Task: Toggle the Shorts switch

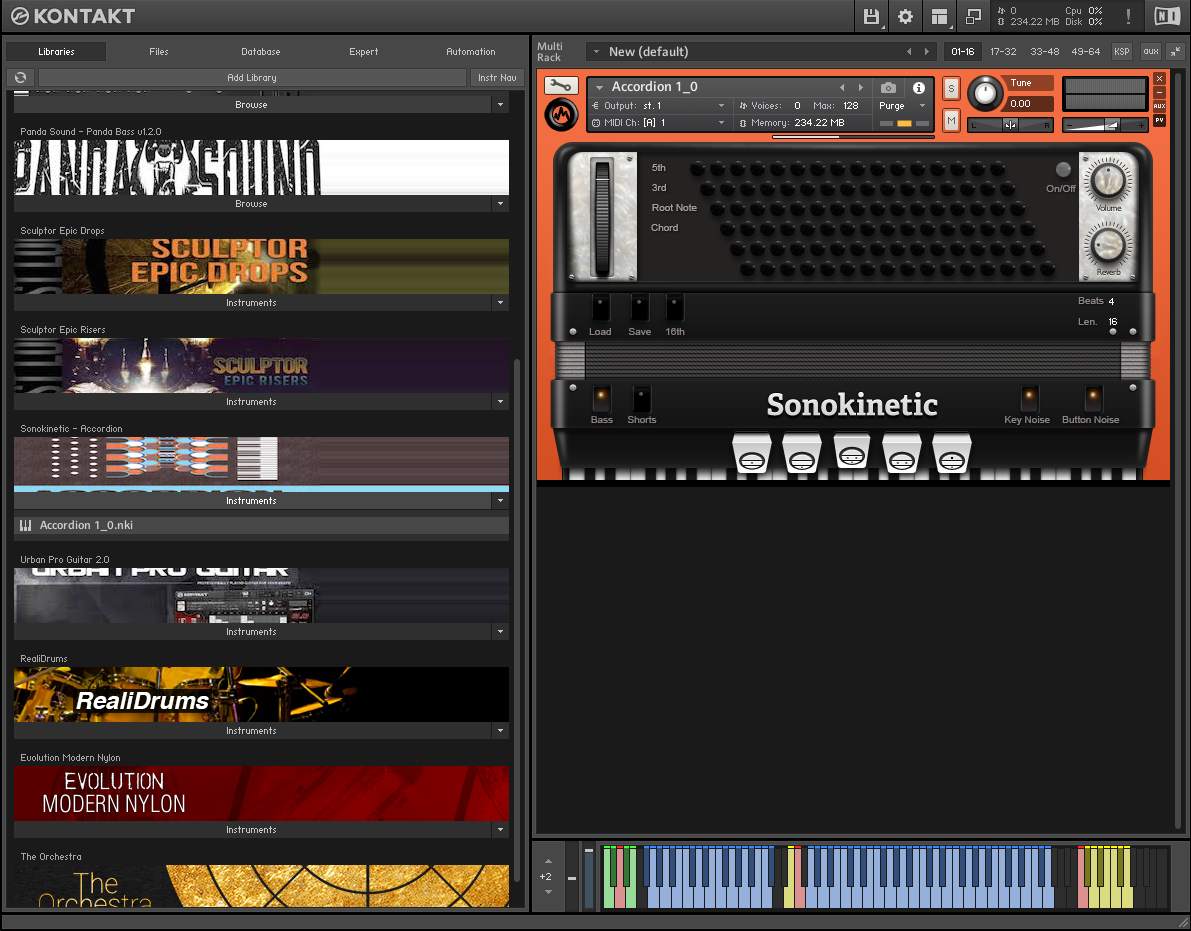Action: pos(641,398)
